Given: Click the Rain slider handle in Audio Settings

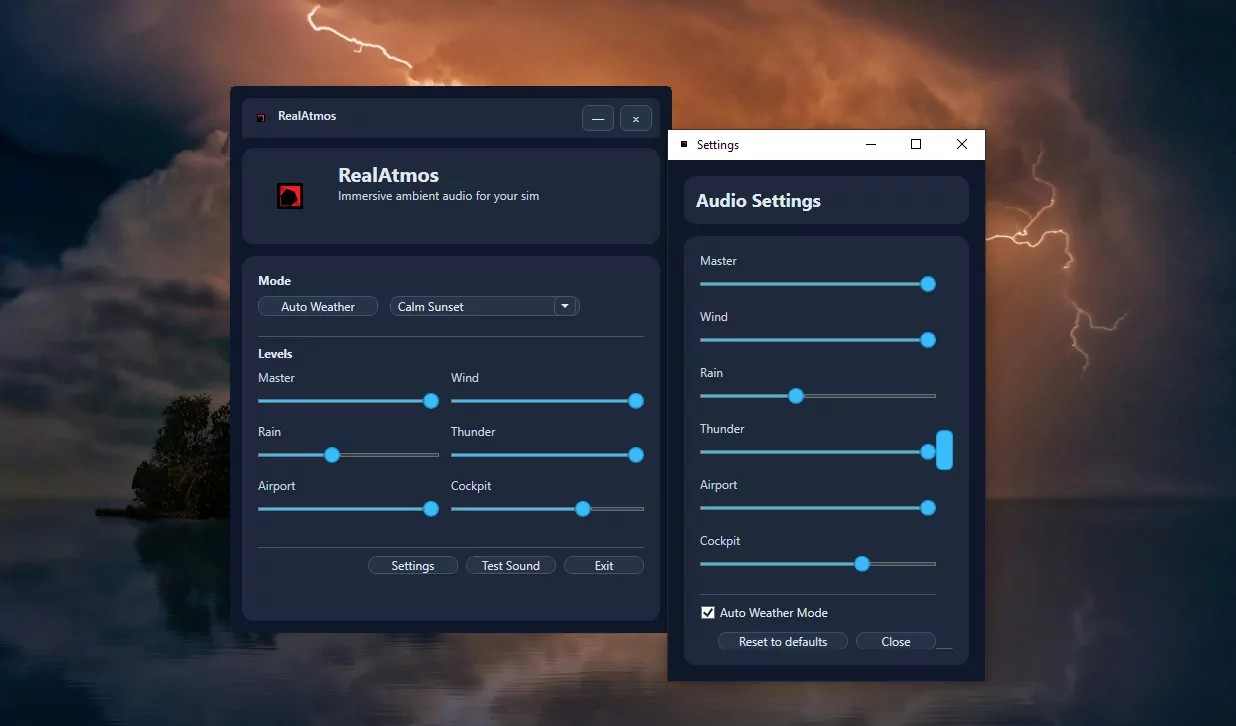Looking at the screenshot, I should coord(796,396).
